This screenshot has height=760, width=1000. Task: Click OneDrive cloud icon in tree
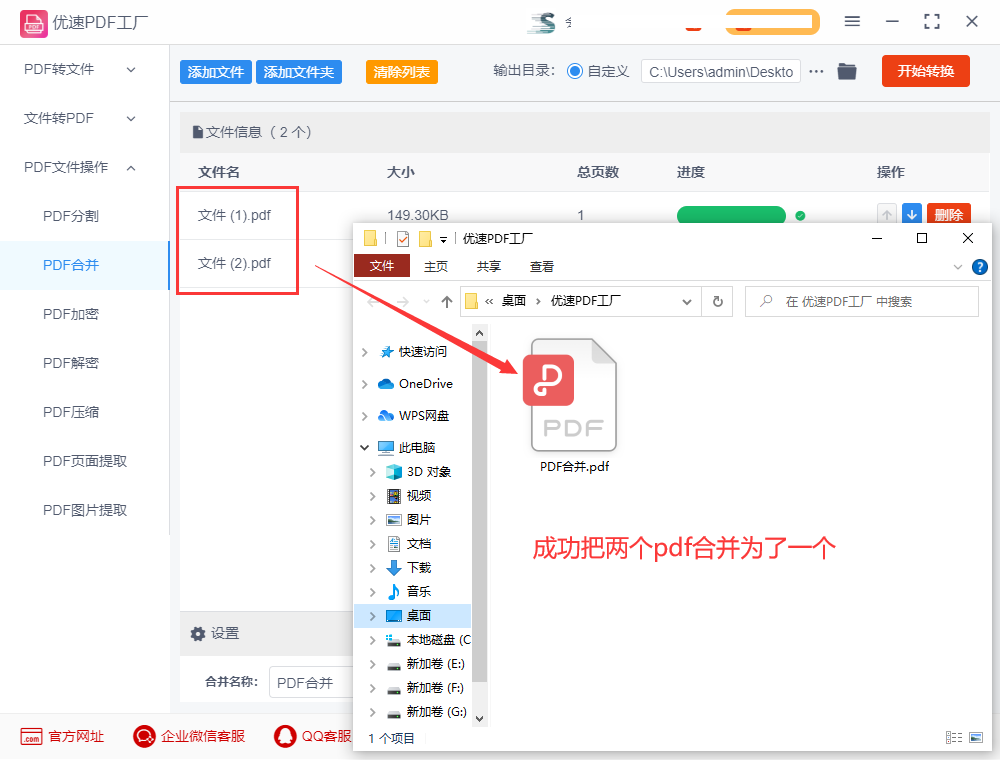386,384
